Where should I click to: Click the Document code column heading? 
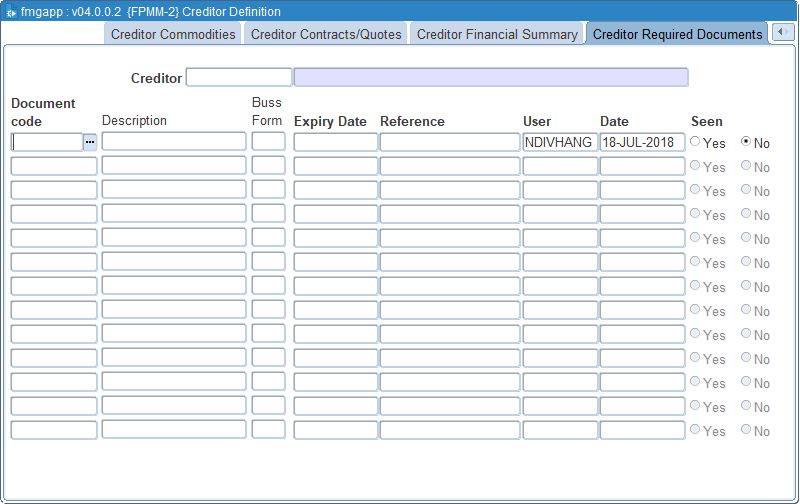click(x=43, y=112)
